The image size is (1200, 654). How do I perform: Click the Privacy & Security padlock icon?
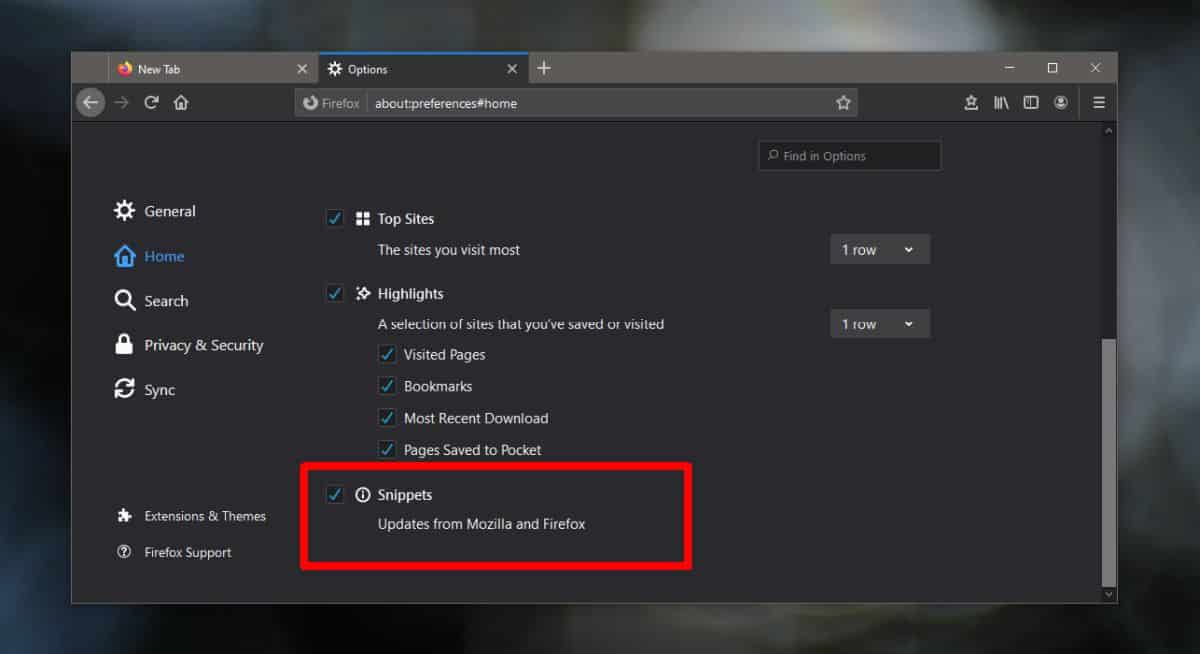coord(124,345)
